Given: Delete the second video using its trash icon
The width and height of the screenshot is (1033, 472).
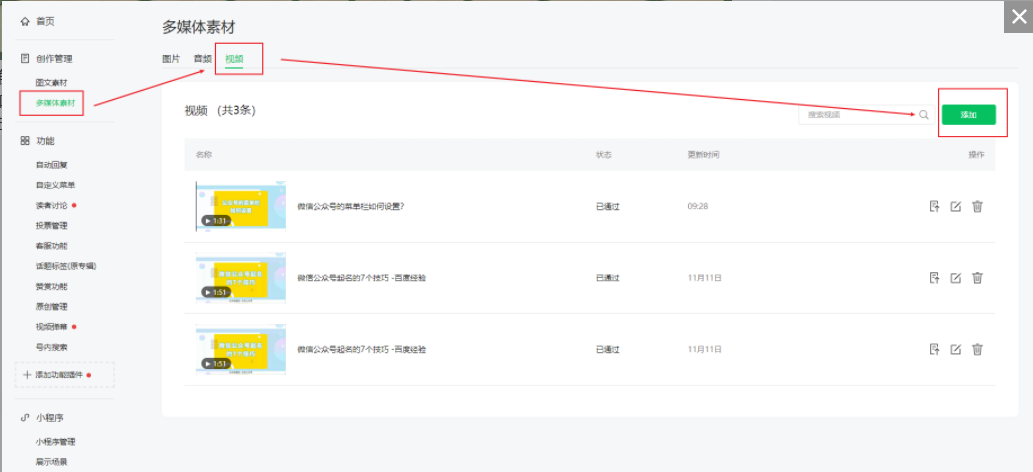Looking at the screenshot, I should tap(977, 278).
